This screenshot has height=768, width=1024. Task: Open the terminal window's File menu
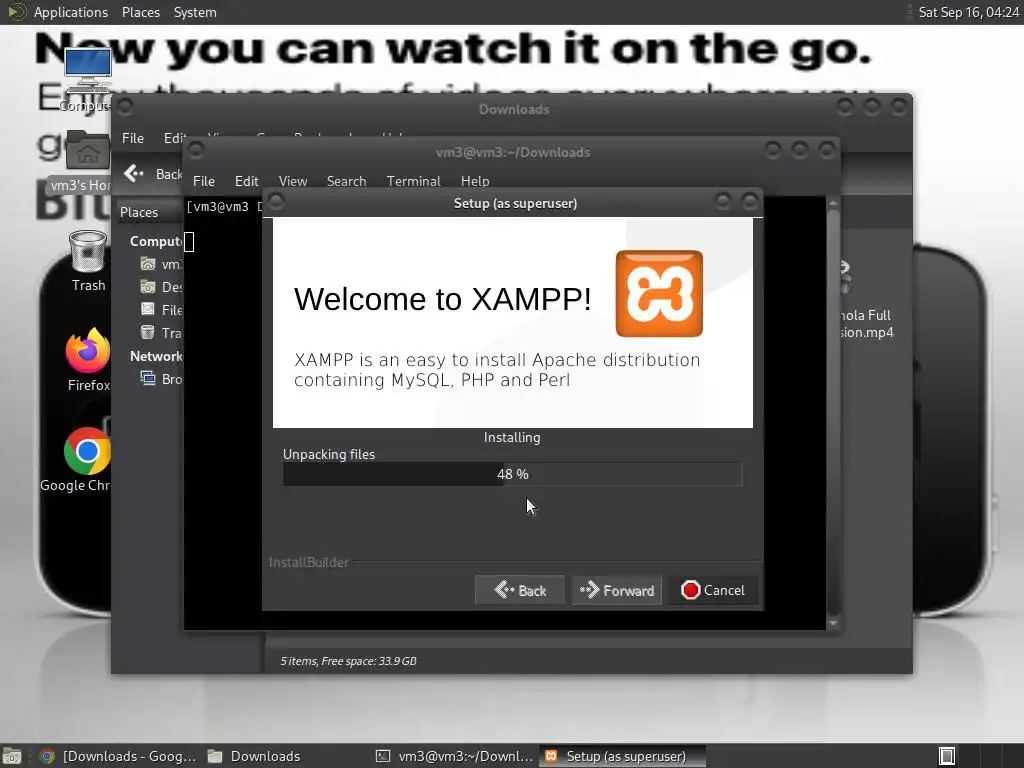(x=204, y=181)
